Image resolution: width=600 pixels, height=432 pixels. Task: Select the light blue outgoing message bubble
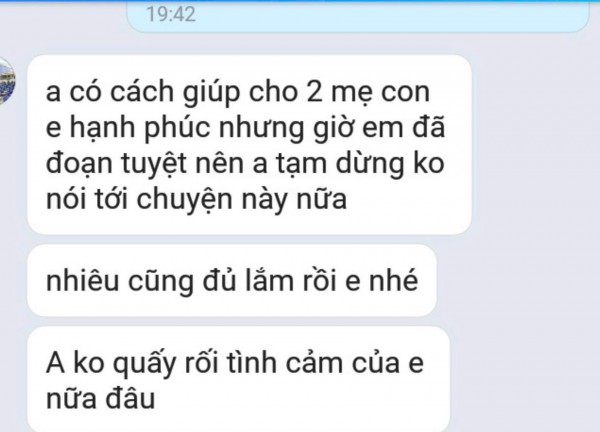358,16
